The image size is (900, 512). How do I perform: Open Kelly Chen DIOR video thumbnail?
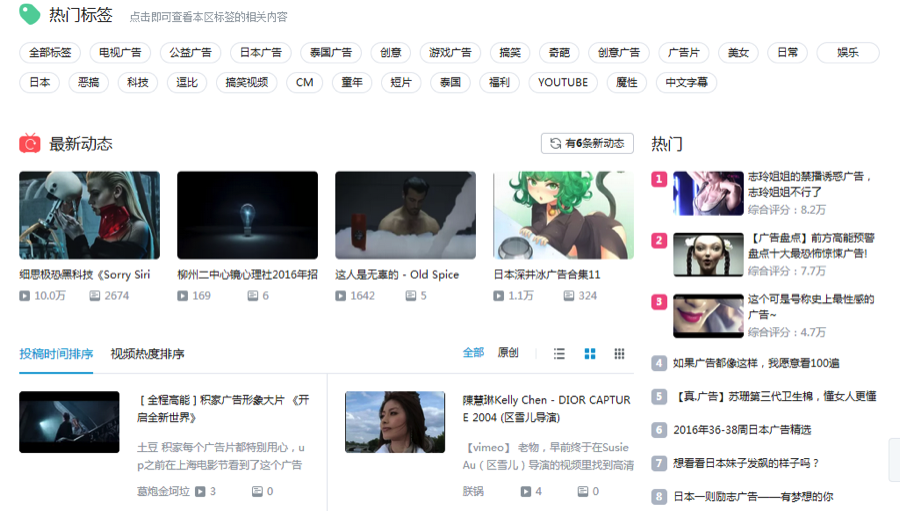(x=395, y=422)
